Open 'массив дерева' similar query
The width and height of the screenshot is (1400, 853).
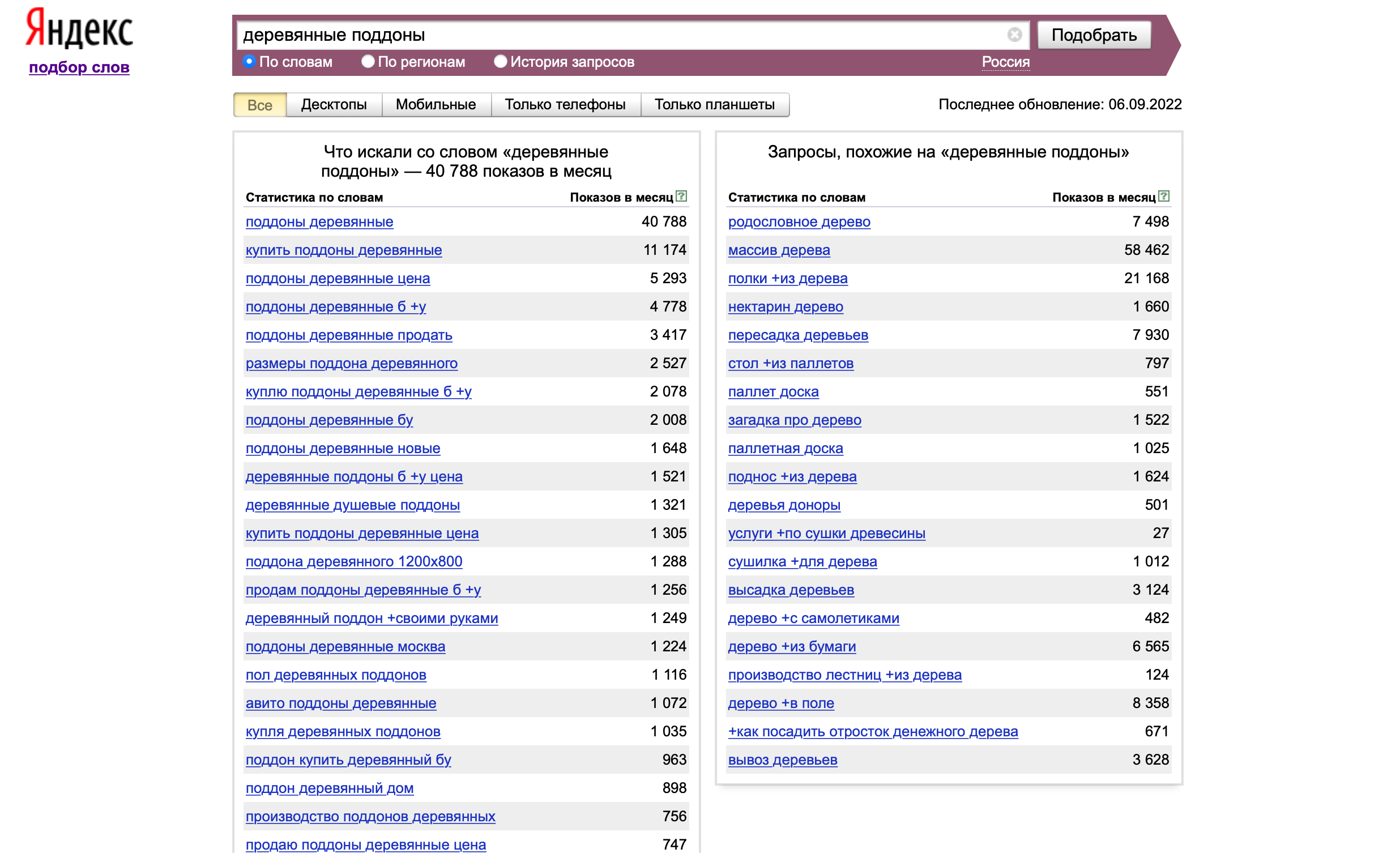click(x=779, y=250)
